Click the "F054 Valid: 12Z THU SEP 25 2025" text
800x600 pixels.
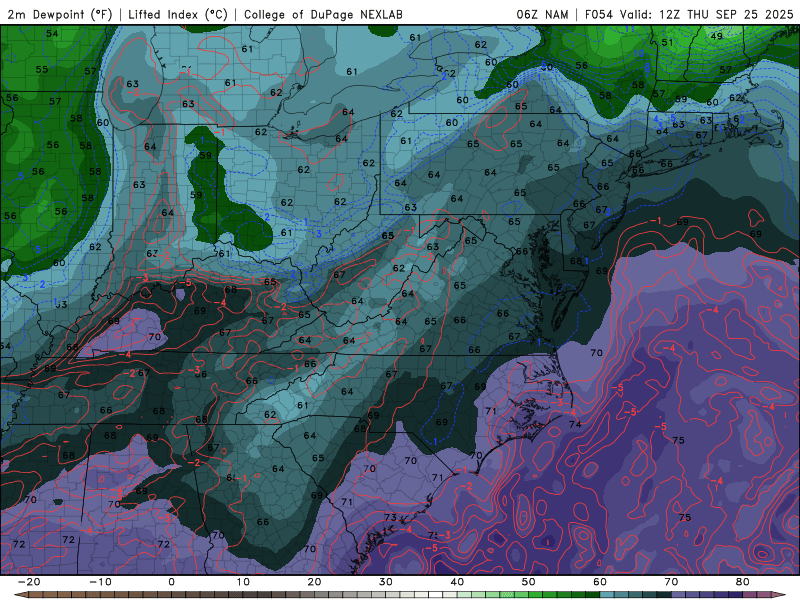click(x=689, y=14)
